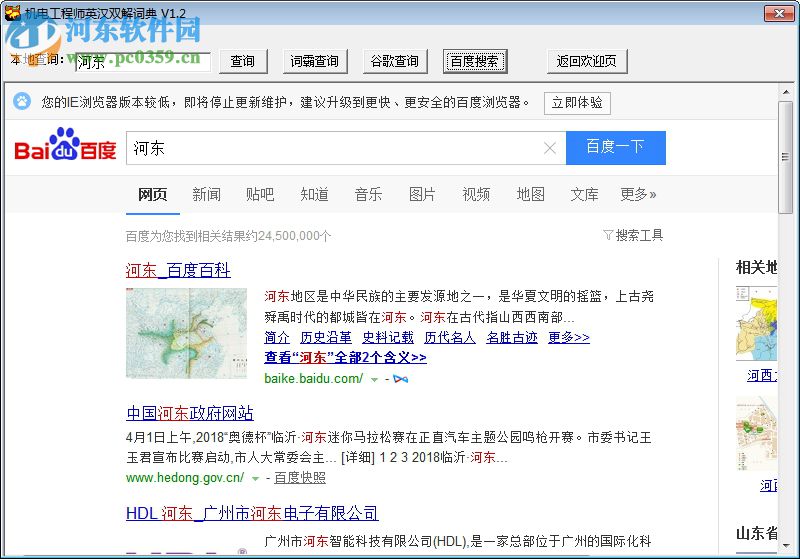Click the 返回欢迎页 button

(x=587, y=61)
